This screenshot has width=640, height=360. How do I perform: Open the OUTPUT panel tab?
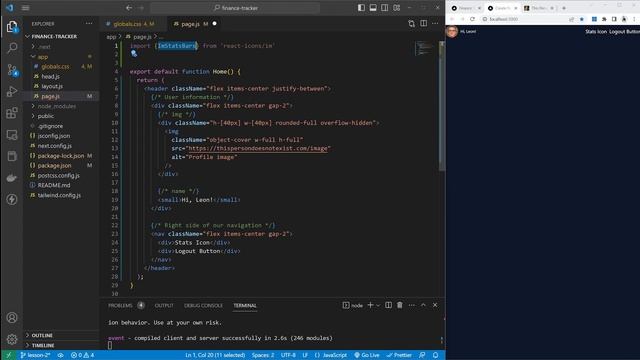point(164,306)
